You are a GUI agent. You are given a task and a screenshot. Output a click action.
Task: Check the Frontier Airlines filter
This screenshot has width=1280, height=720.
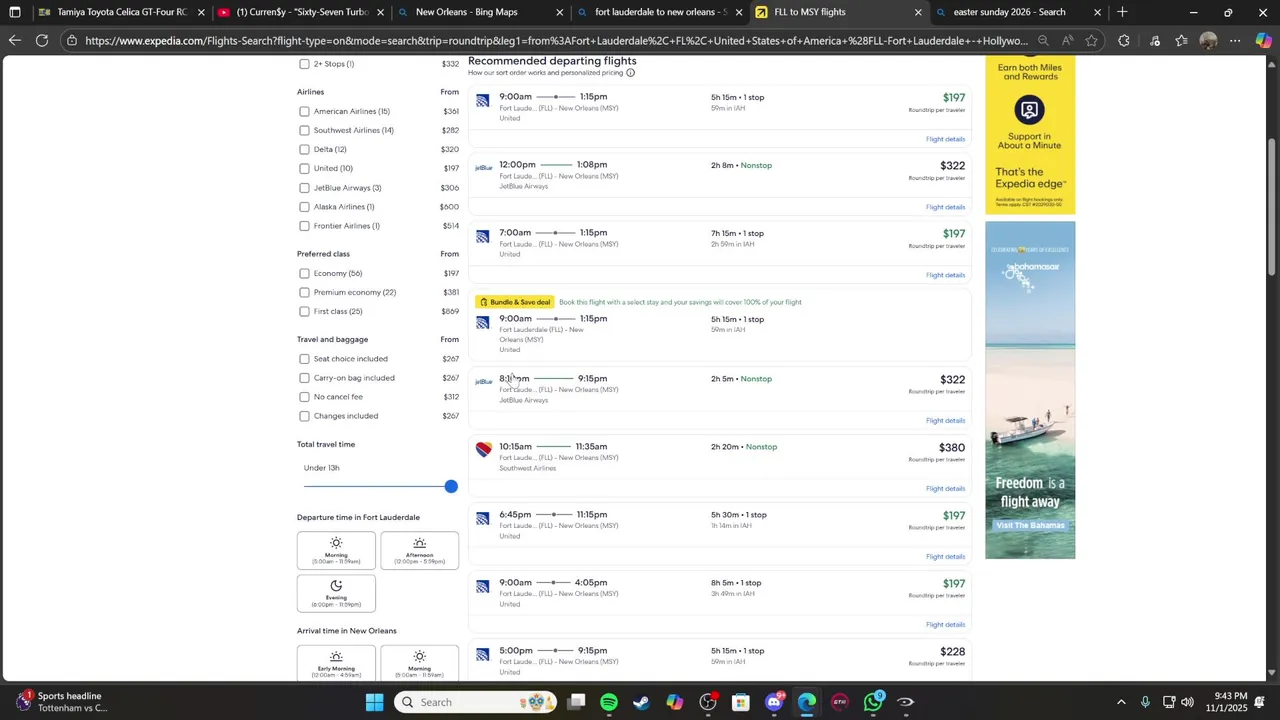pos(304,226)
